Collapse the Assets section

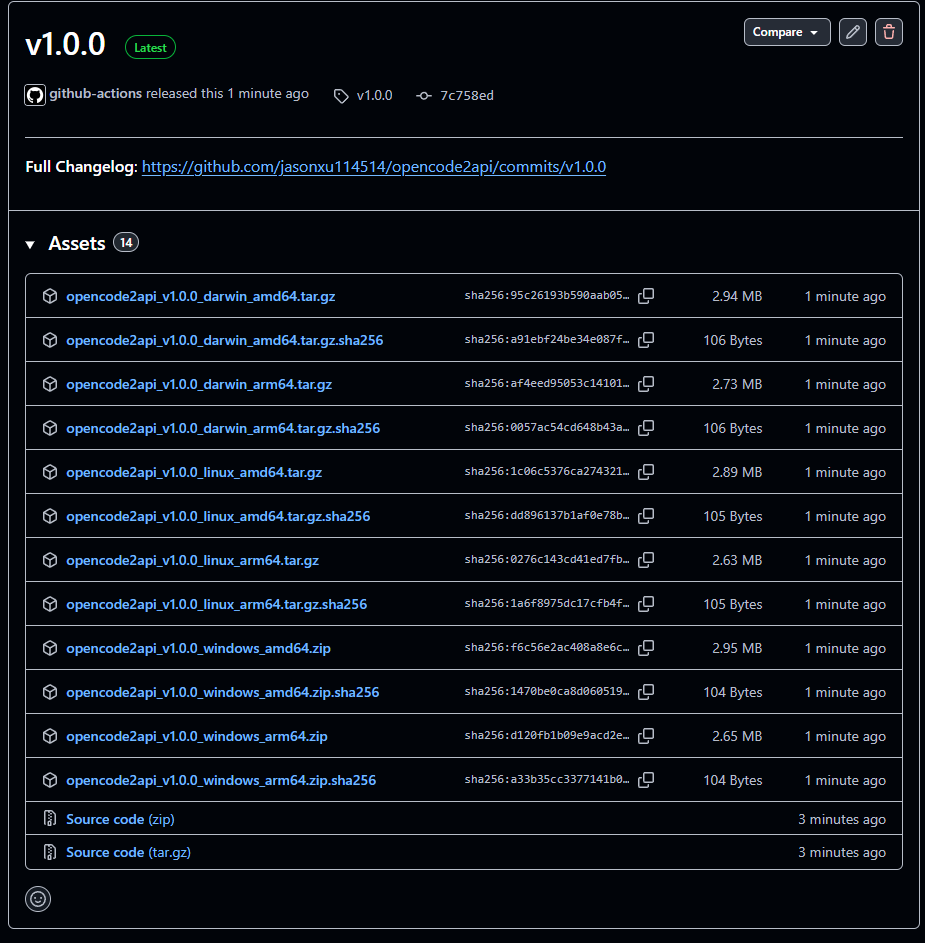(30, 244)
